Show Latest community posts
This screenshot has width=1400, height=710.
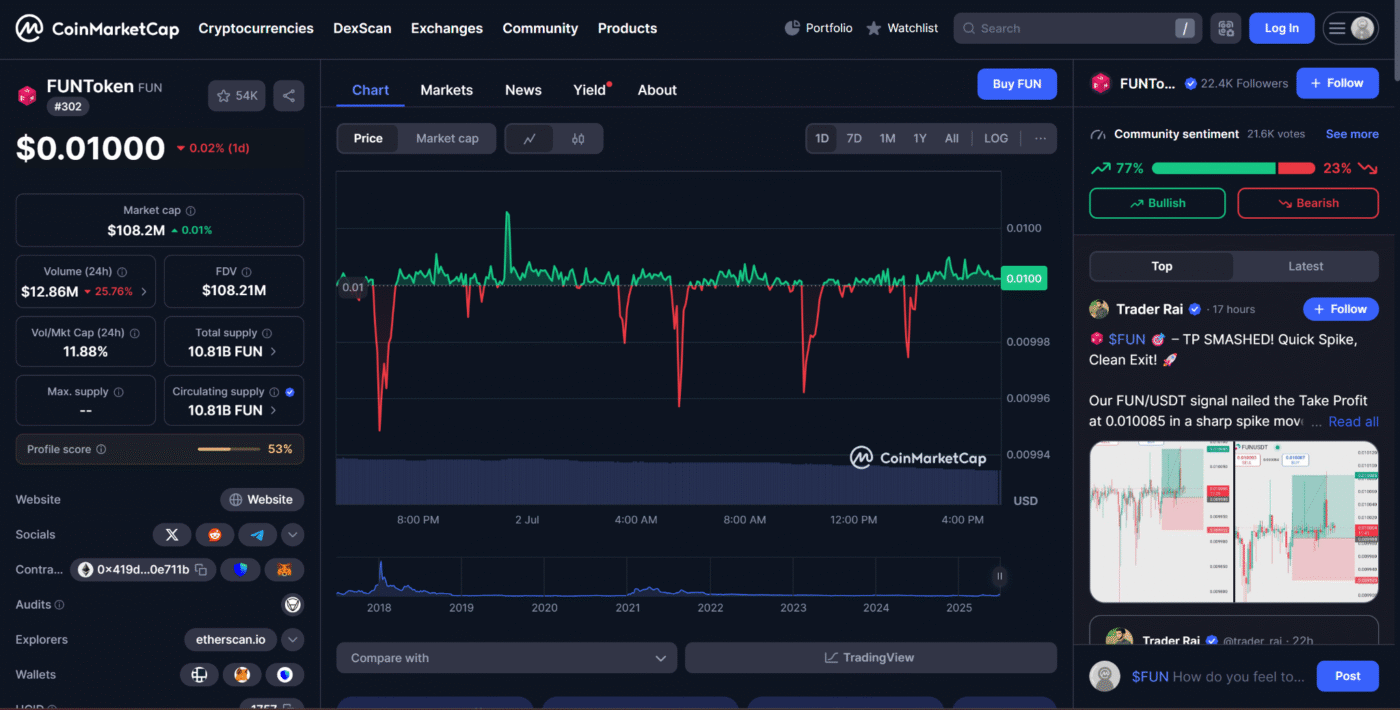tap(1305, 266)
